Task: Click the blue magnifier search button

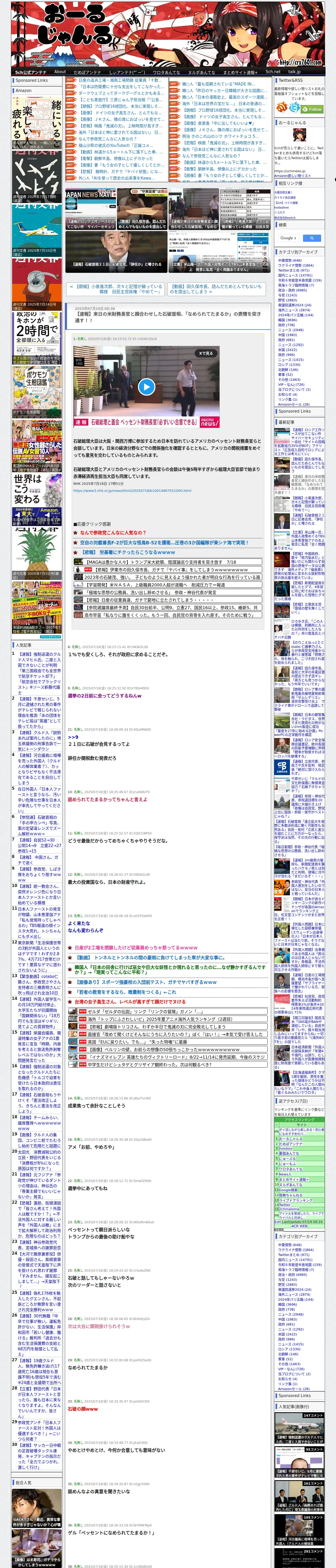Action: pos(312,238)
